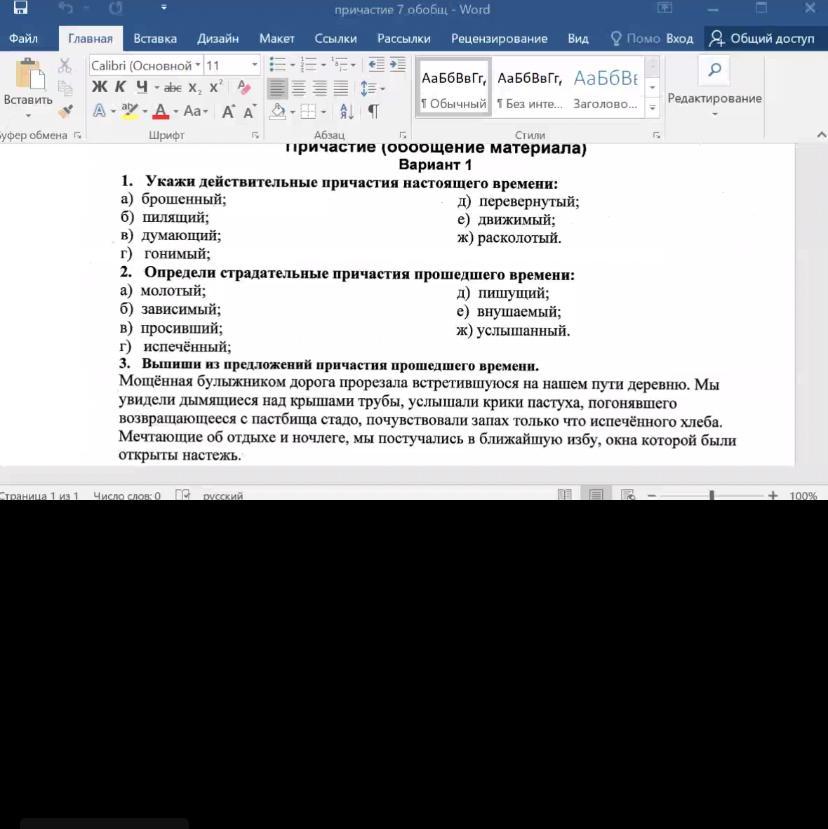828x829 pixels.
Task: Toggle superscript x² formatting
Action: [216, 87]
